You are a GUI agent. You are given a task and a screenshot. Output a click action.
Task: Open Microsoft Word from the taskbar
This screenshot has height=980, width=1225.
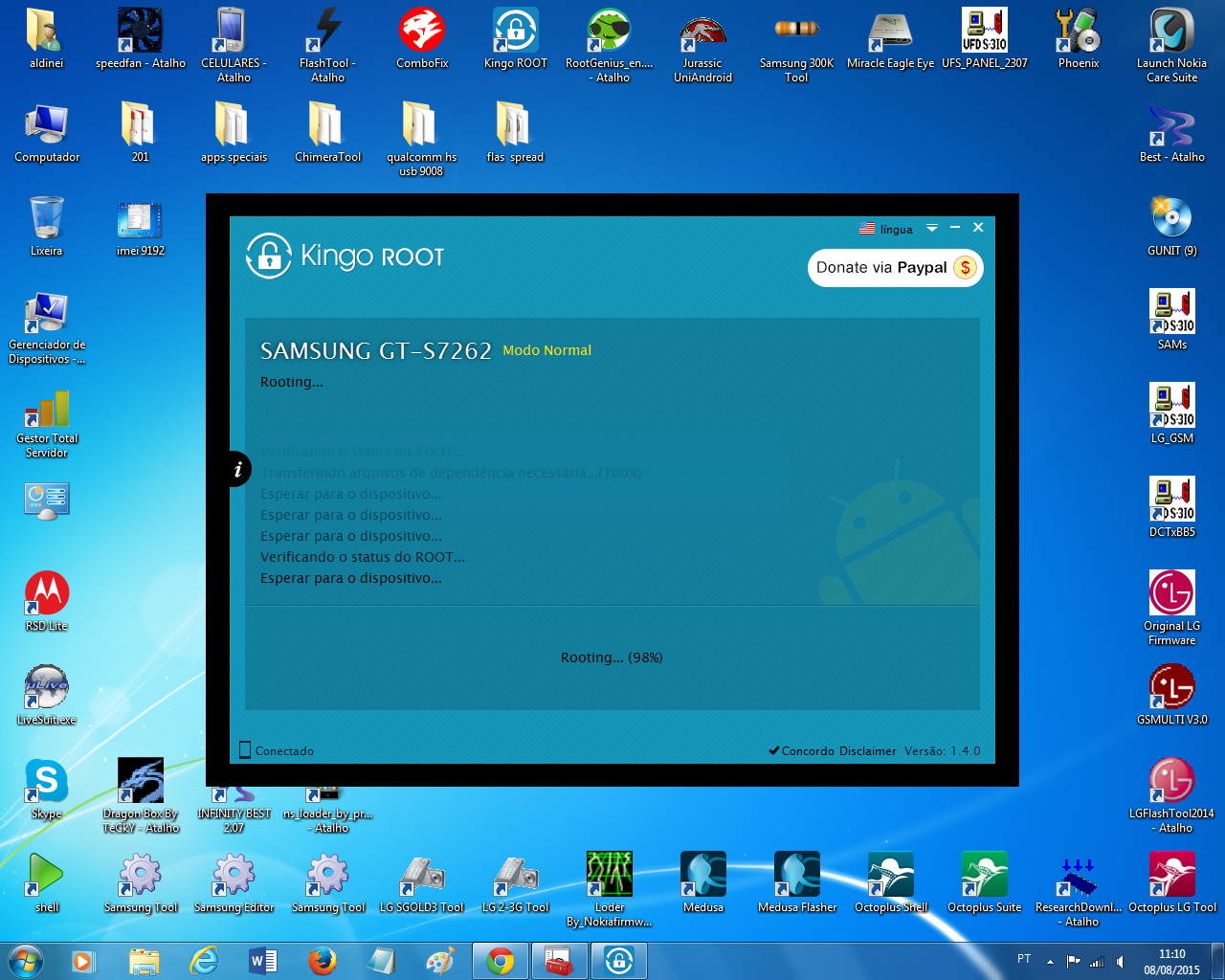[263, 961]
